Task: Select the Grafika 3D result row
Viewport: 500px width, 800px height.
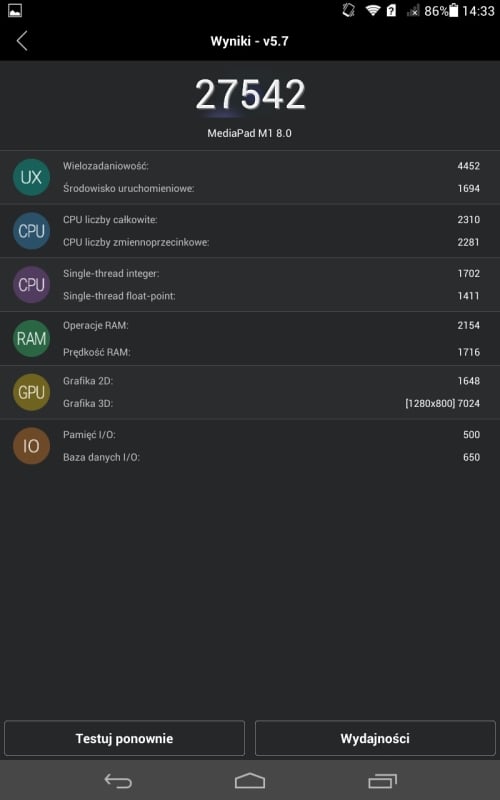Action: 271,404
